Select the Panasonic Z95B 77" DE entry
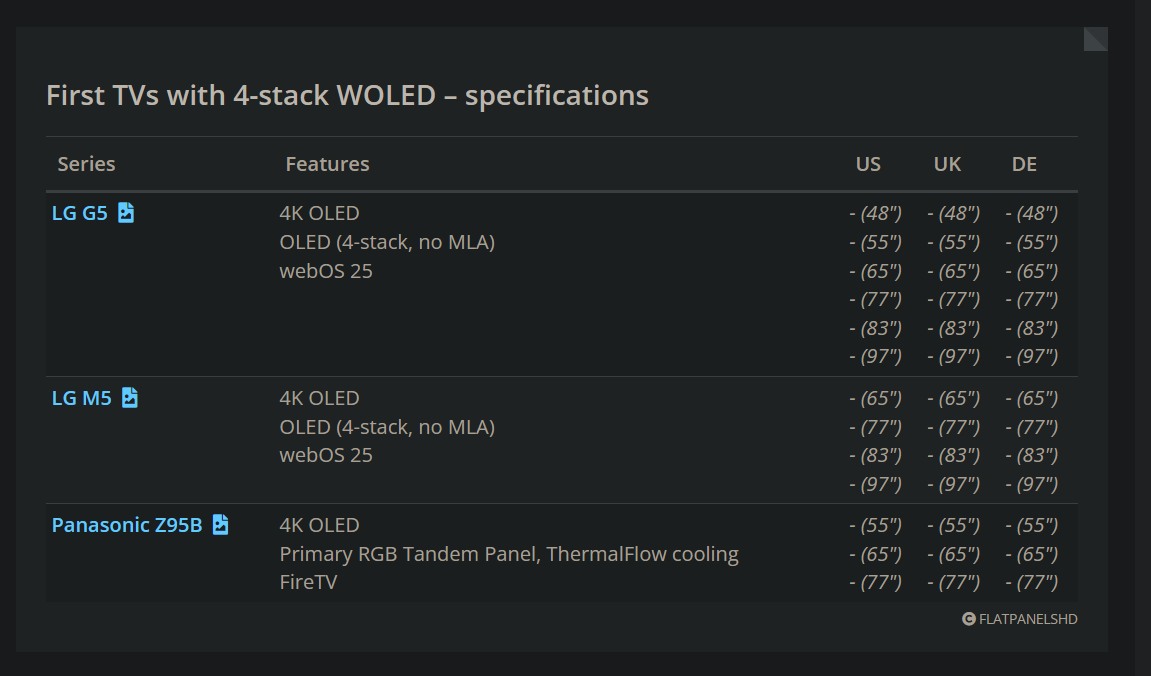 (1031, 582)
